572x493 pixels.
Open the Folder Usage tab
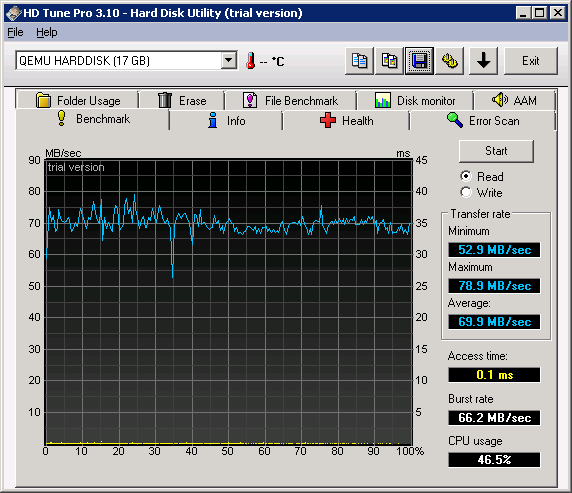click(x=78, y=100)
